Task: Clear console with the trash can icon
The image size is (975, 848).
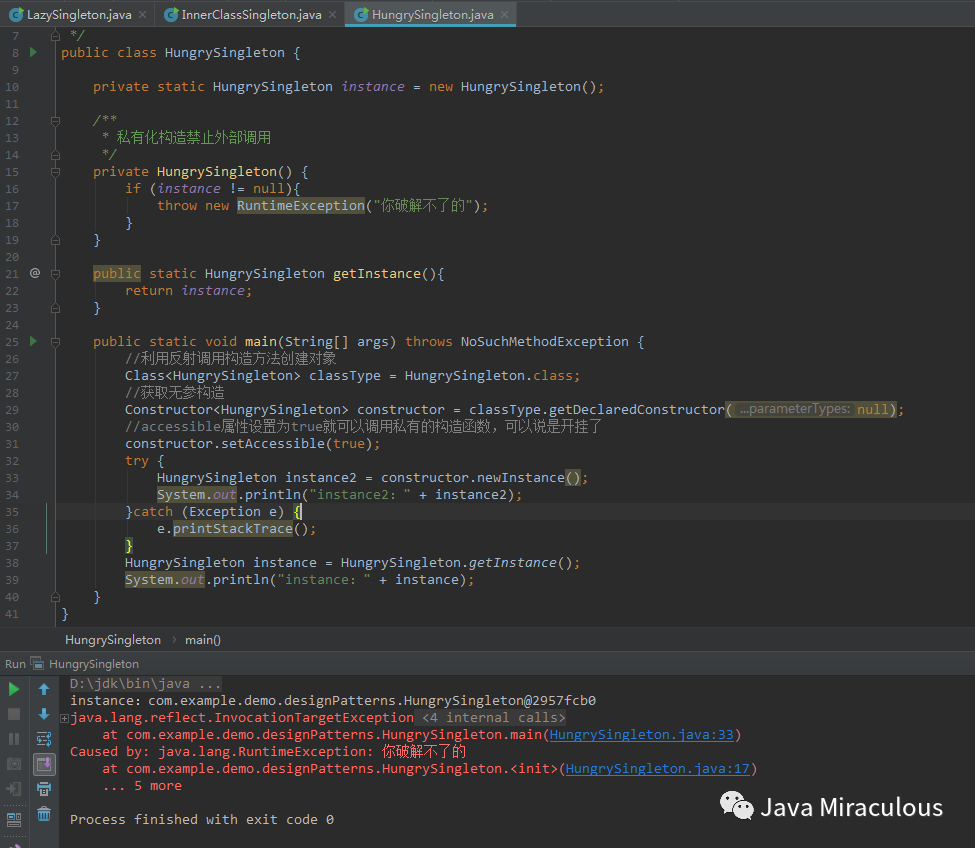Action: click(44, 814)
